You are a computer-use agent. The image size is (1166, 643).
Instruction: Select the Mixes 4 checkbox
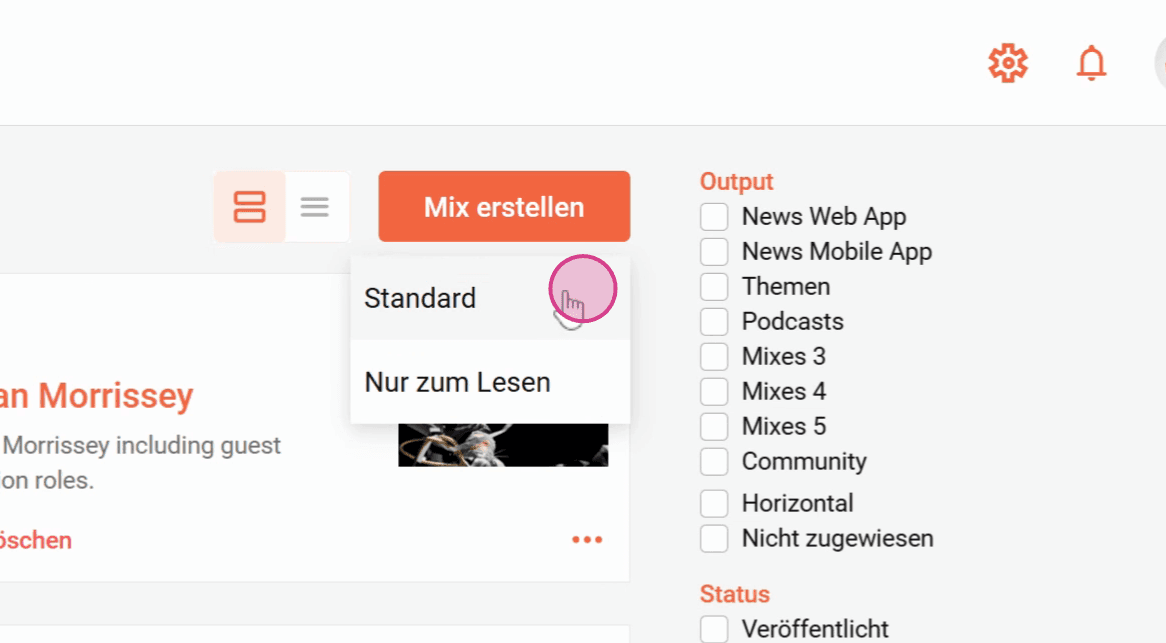point(714,392)
